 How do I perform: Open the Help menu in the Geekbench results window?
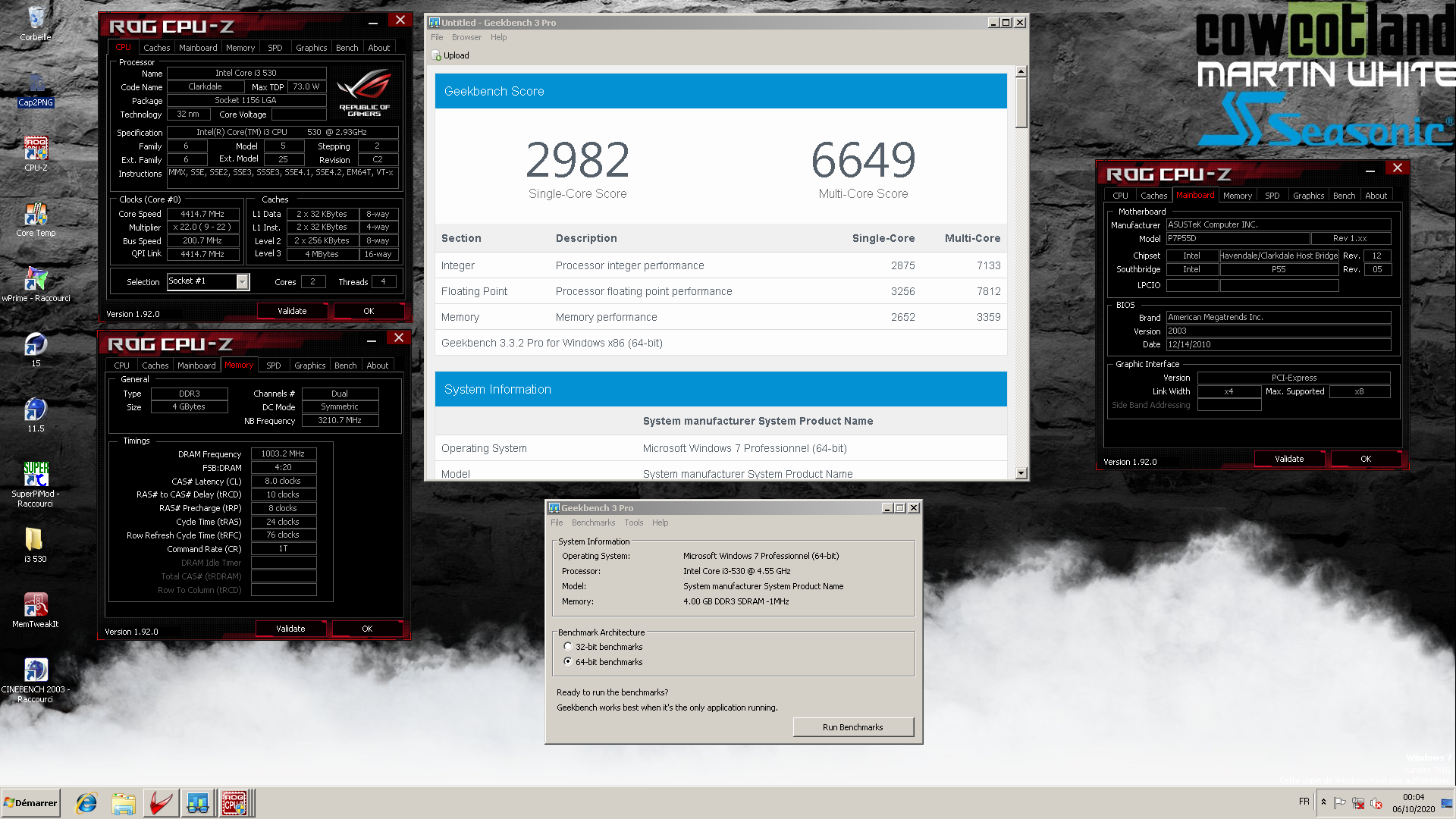coord(498,37)
